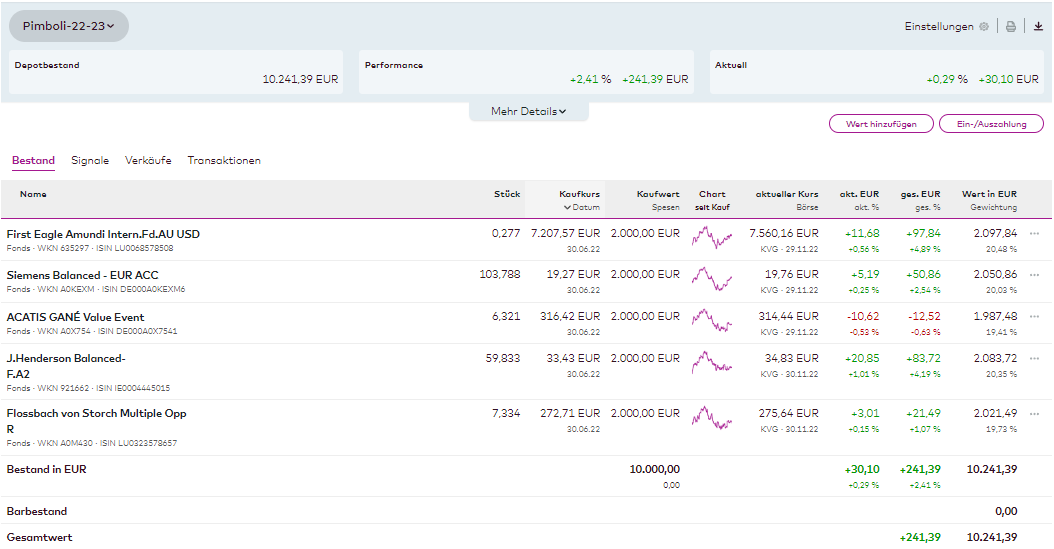Viewport: 1054px width, 549px height.
Task: Click the First Eagle Amundi sparkline chart
Action: click(712, 238)
